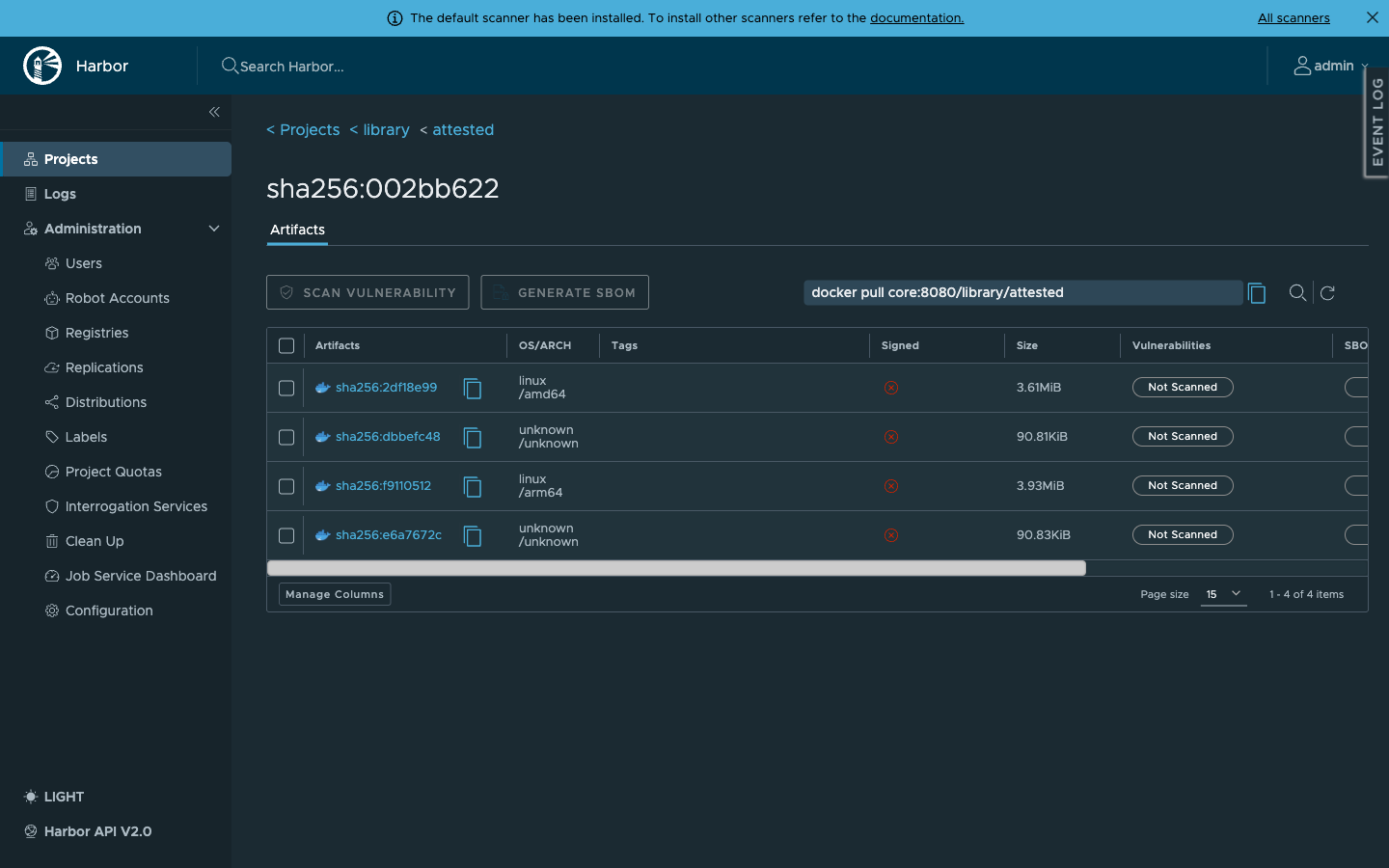Click the Docker whale icon beside sha256:dbbefc48
1389x868 pixels.
[x=323, y=437]
